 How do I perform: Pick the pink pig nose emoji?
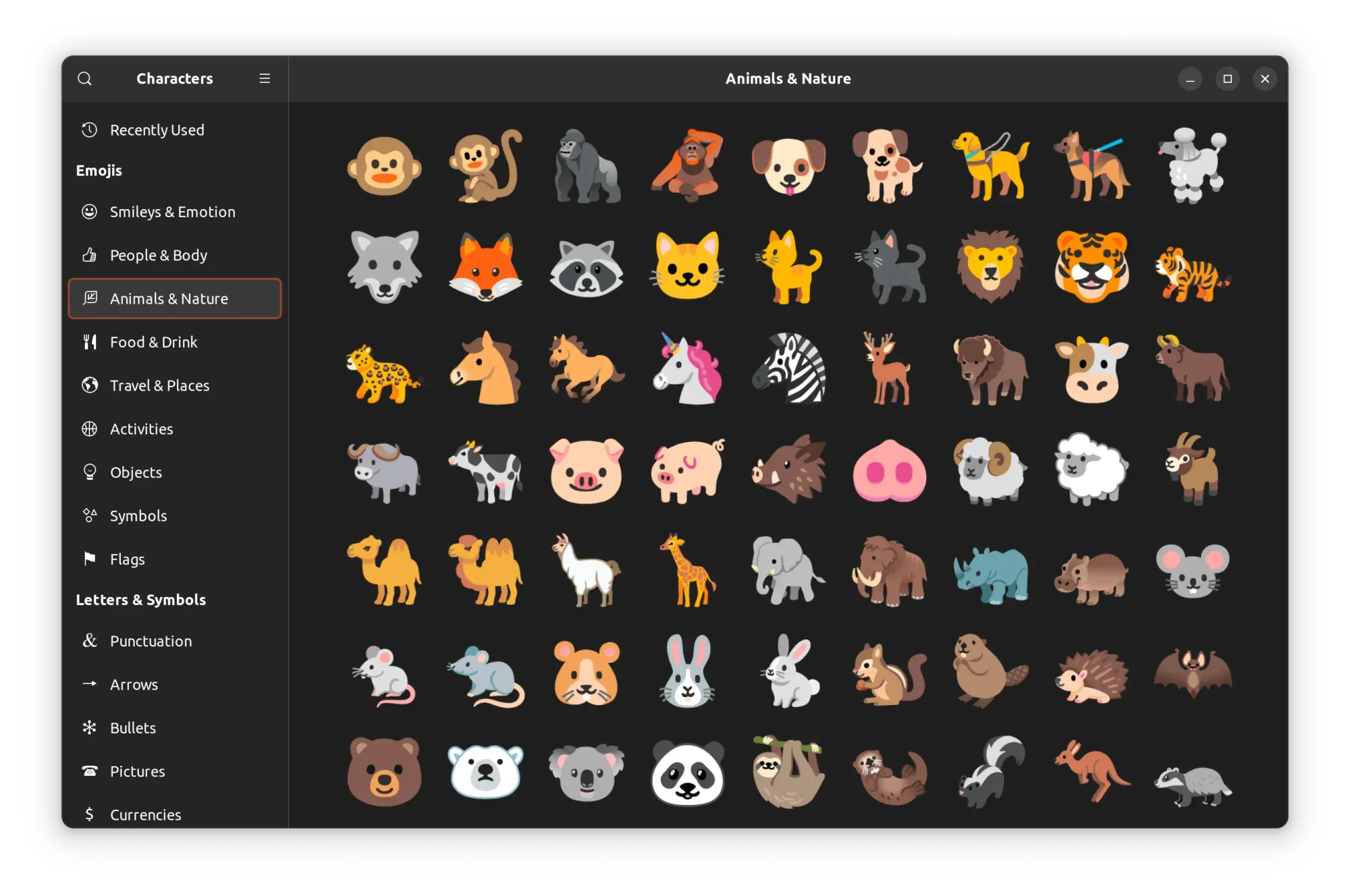pos(890,470)
